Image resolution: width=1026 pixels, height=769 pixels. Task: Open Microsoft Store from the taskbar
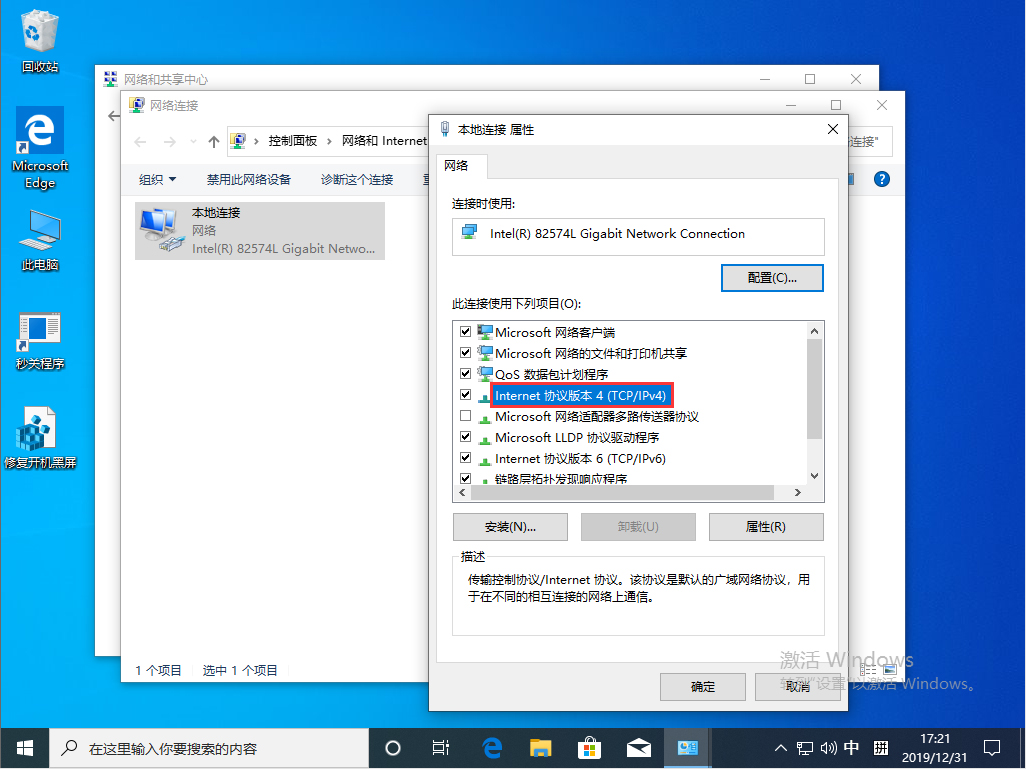(x=589, y=747)
